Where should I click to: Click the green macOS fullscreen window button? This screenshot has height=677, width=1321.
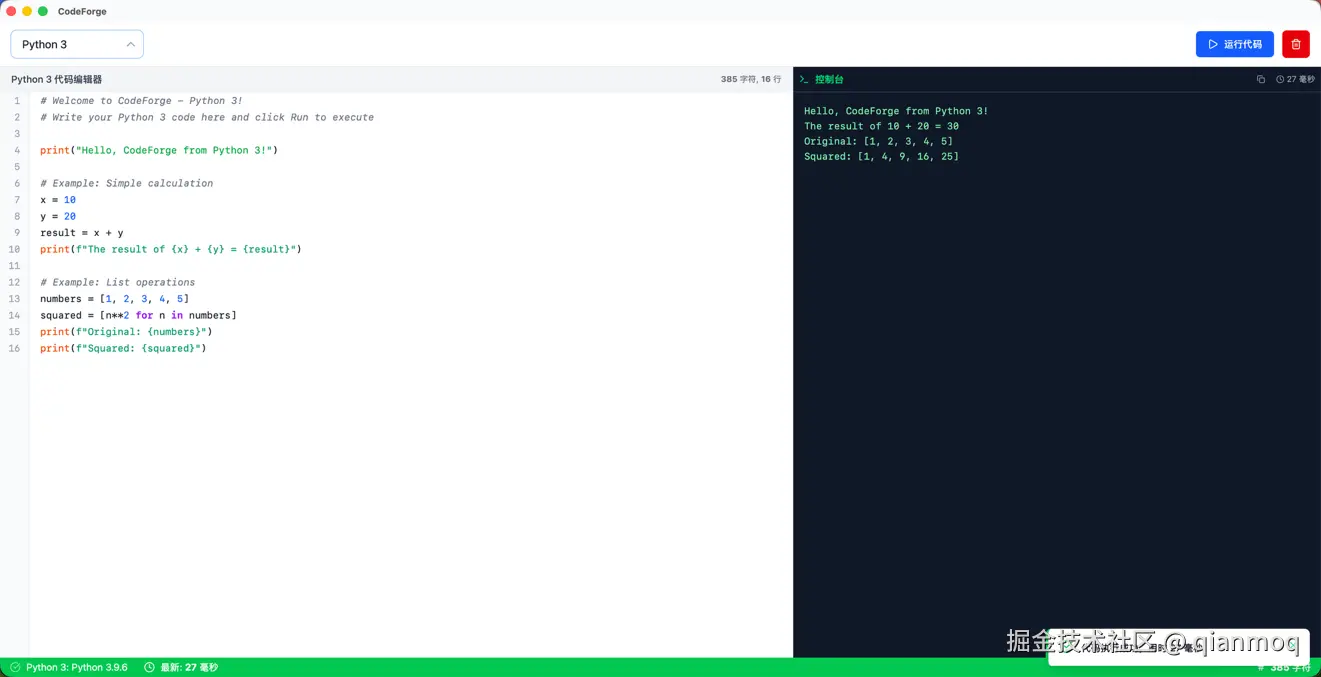pos(43,11)
